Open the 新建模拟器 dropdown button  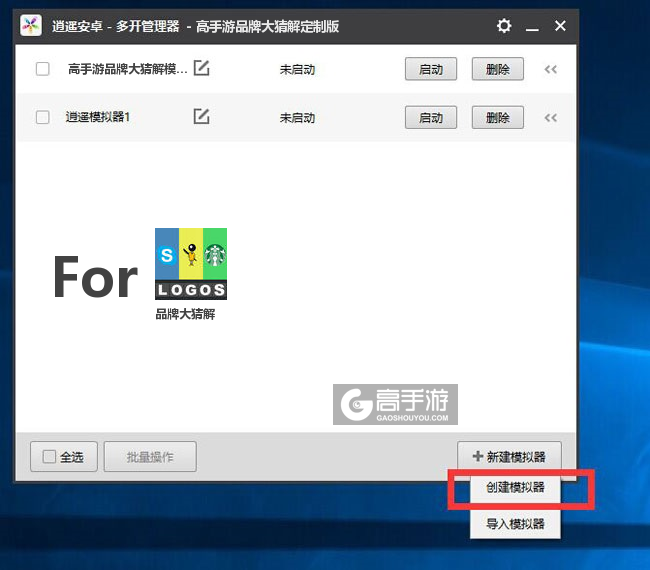pyautogui.click(x=509, y=456)
